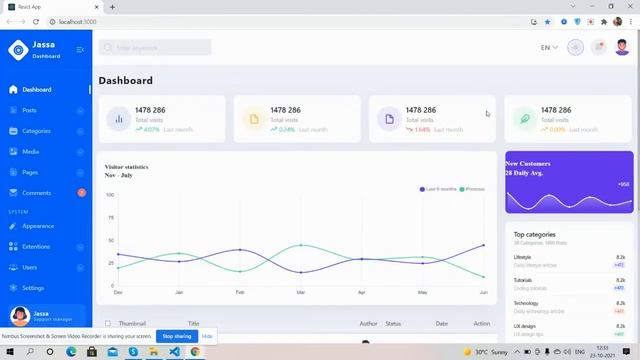Select the Tutorials category row
The image size is (640, 360).
pyautogui.click(x=569, y=284)
